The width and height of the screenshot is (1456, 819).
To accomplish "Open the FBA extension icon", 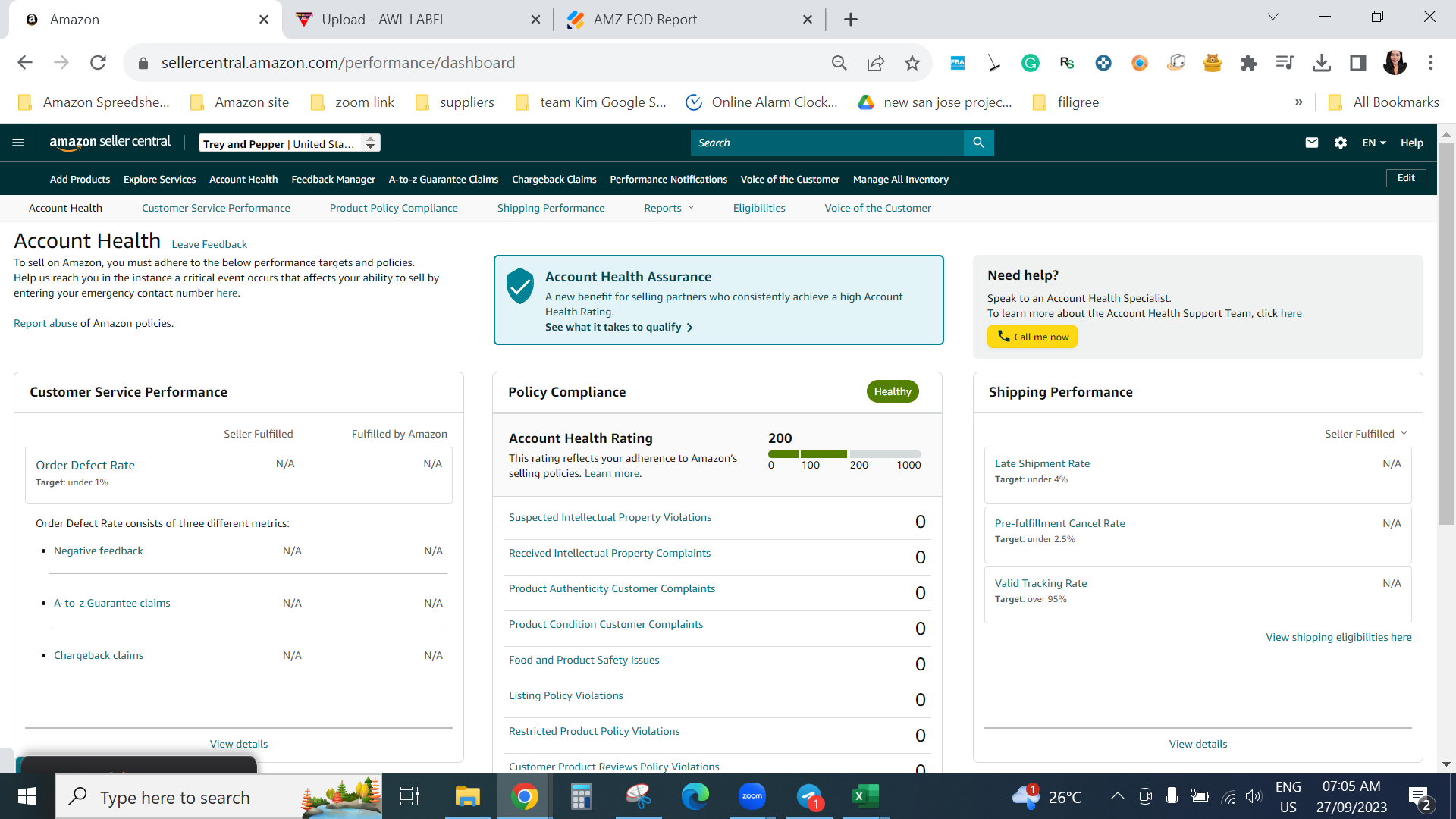I will click(958, 63).
